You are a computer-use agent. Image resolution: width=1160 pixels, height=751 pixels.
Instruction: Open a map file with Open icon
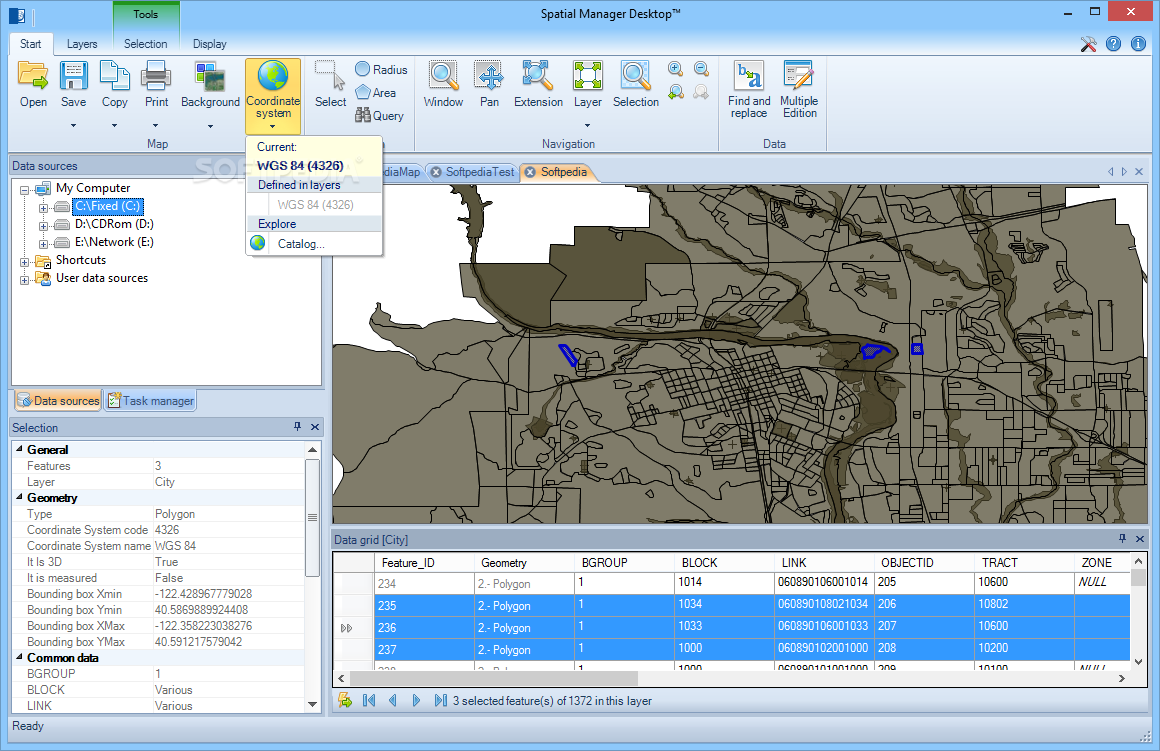(x=33, y=76)
